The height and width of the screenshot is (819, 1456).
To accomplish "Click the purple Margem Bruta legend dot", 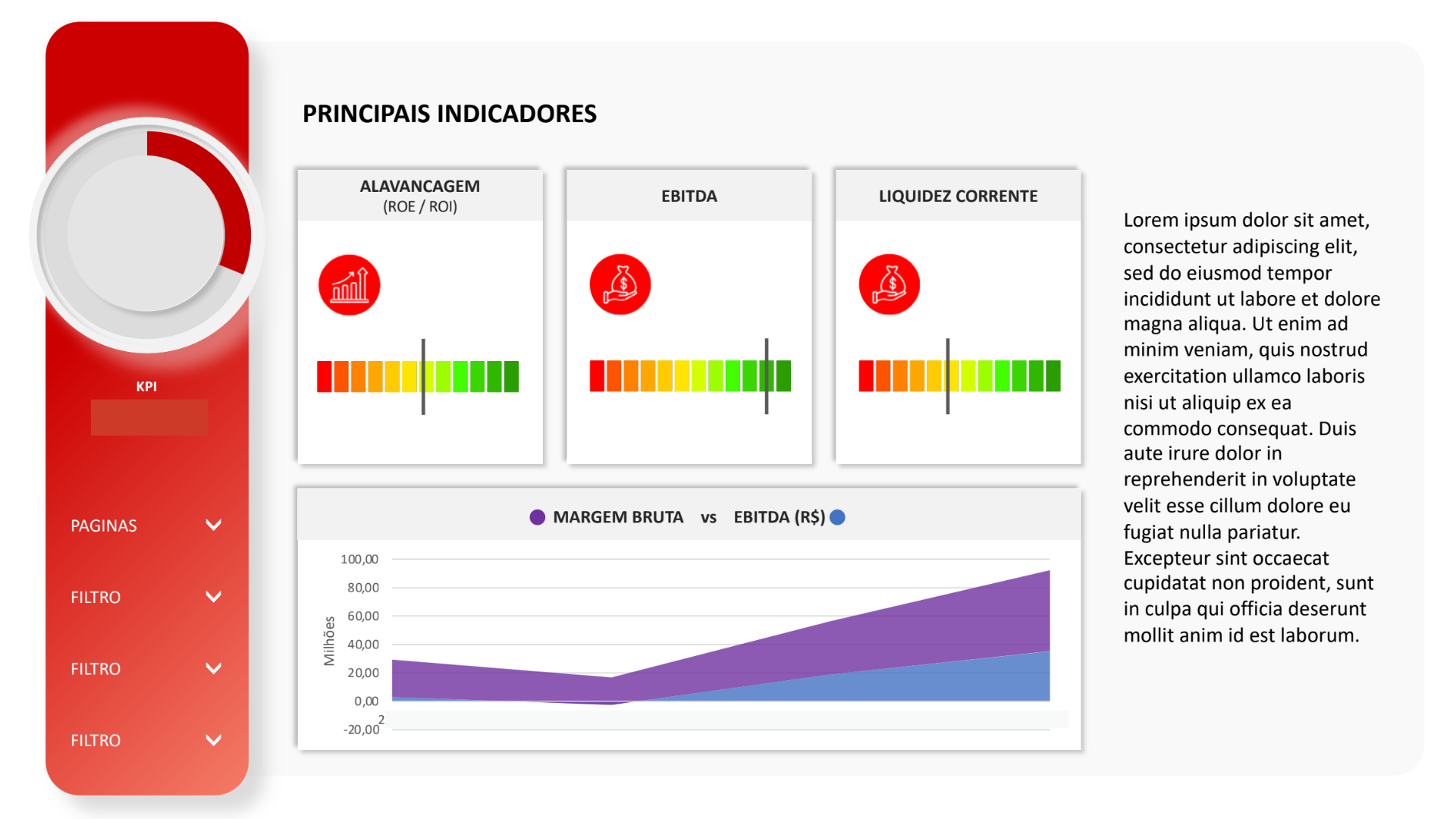I will point(537,517).
